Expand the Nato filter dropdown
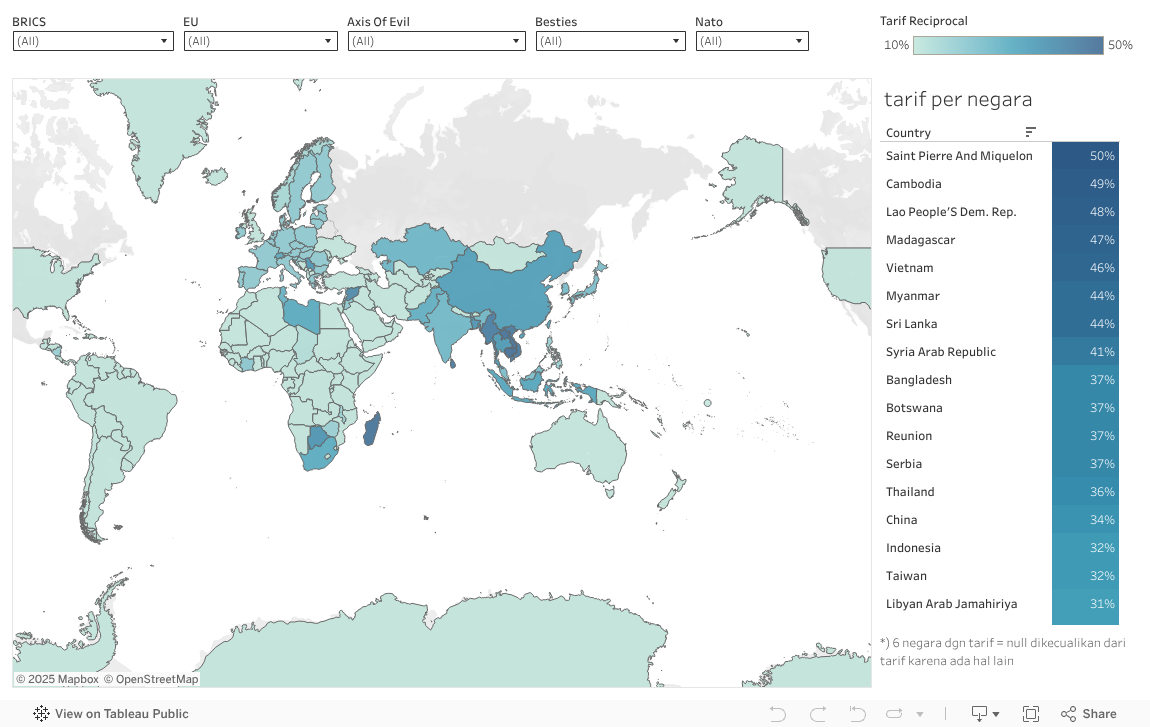Screen dimensions: 1150x727 click(x=752, y=41)
